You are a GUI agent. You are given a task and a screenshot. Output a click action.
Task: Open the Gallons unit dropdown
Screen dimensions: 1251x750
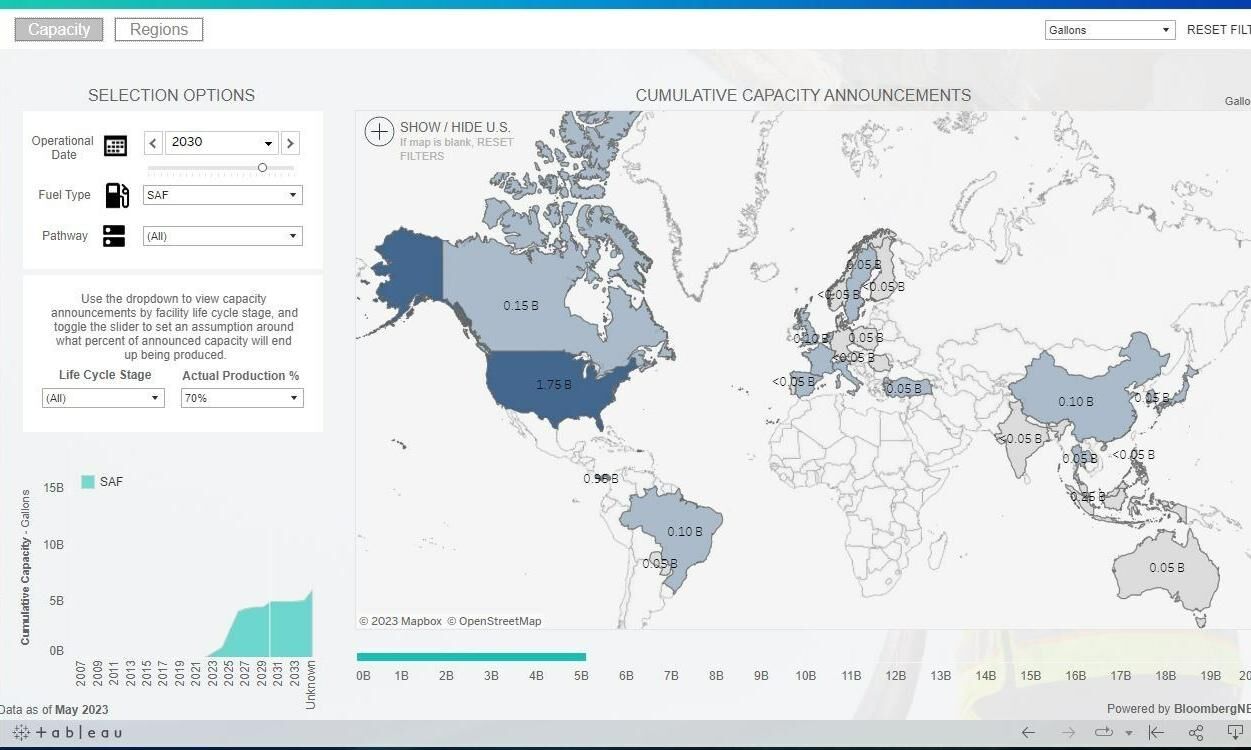click(x=1108, y=30)
